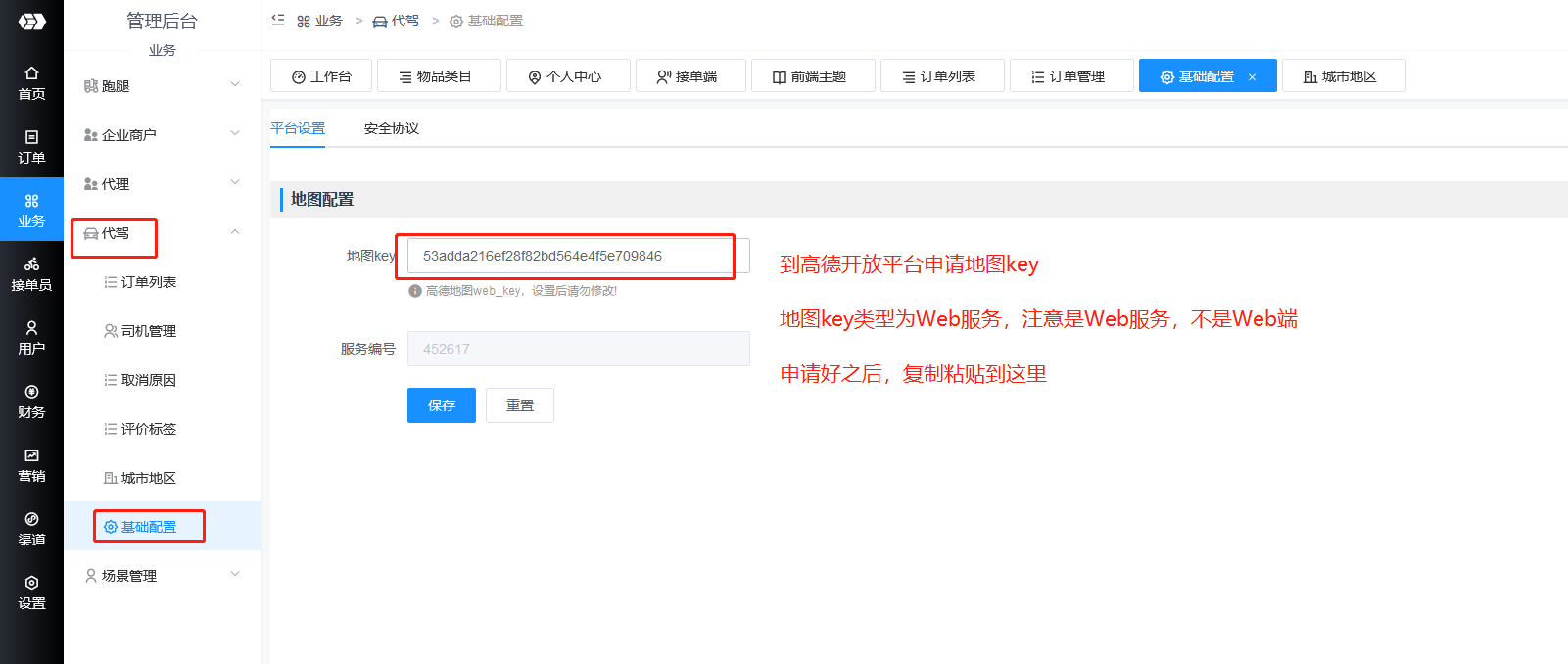Click the menu collapse icon in breadcrumb bar

pyautogui.click(x=278, y=21)
